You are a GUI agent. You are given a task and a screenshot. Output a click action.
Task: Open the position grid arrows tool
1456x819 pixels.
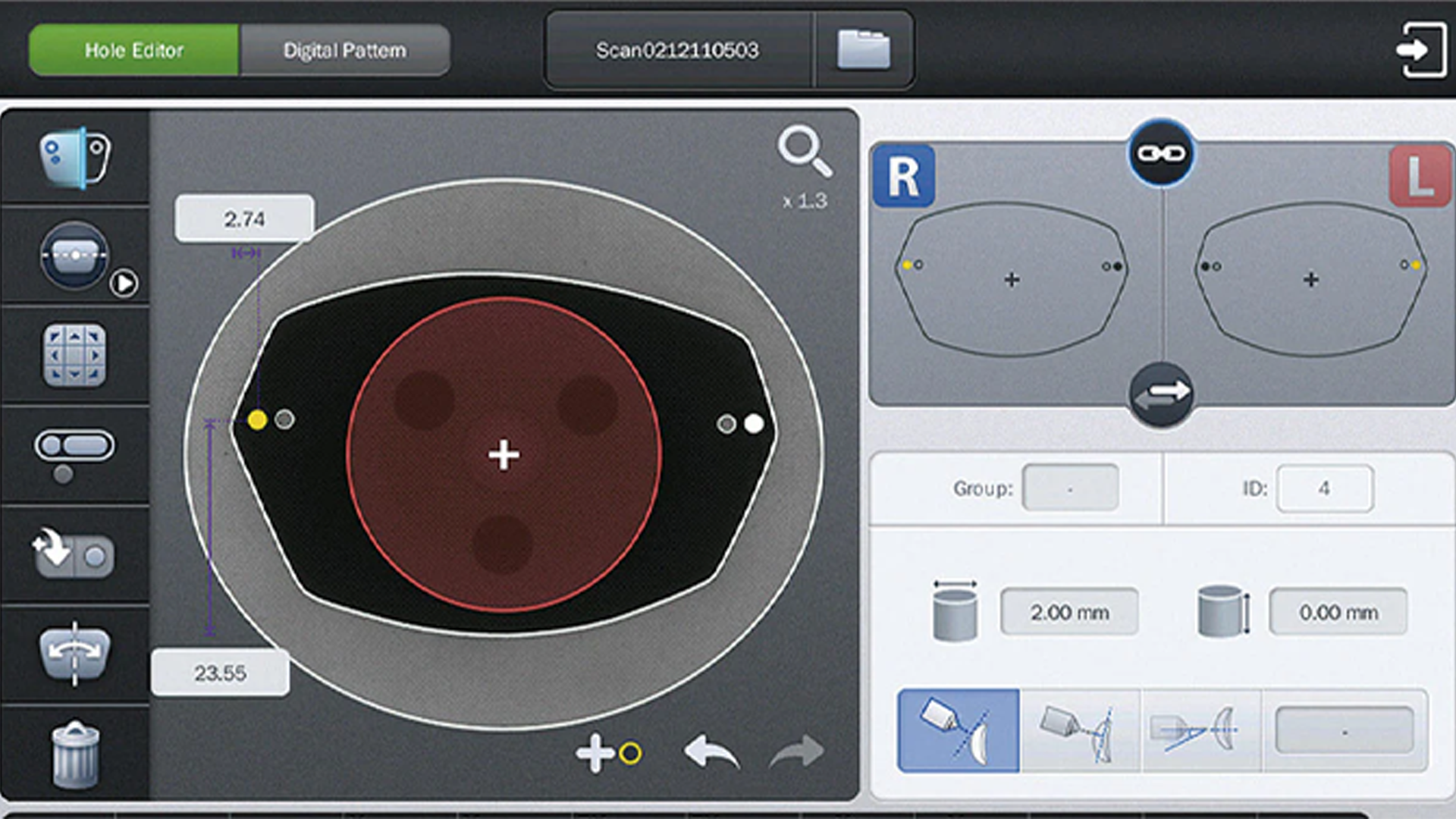coord(74,355)
